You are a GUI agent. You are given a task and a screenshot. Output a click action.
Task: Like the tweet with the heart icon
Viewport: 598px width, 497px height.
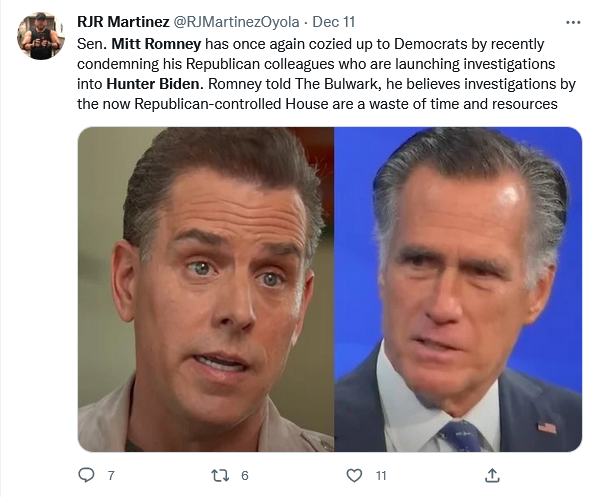tap(354, 475)
